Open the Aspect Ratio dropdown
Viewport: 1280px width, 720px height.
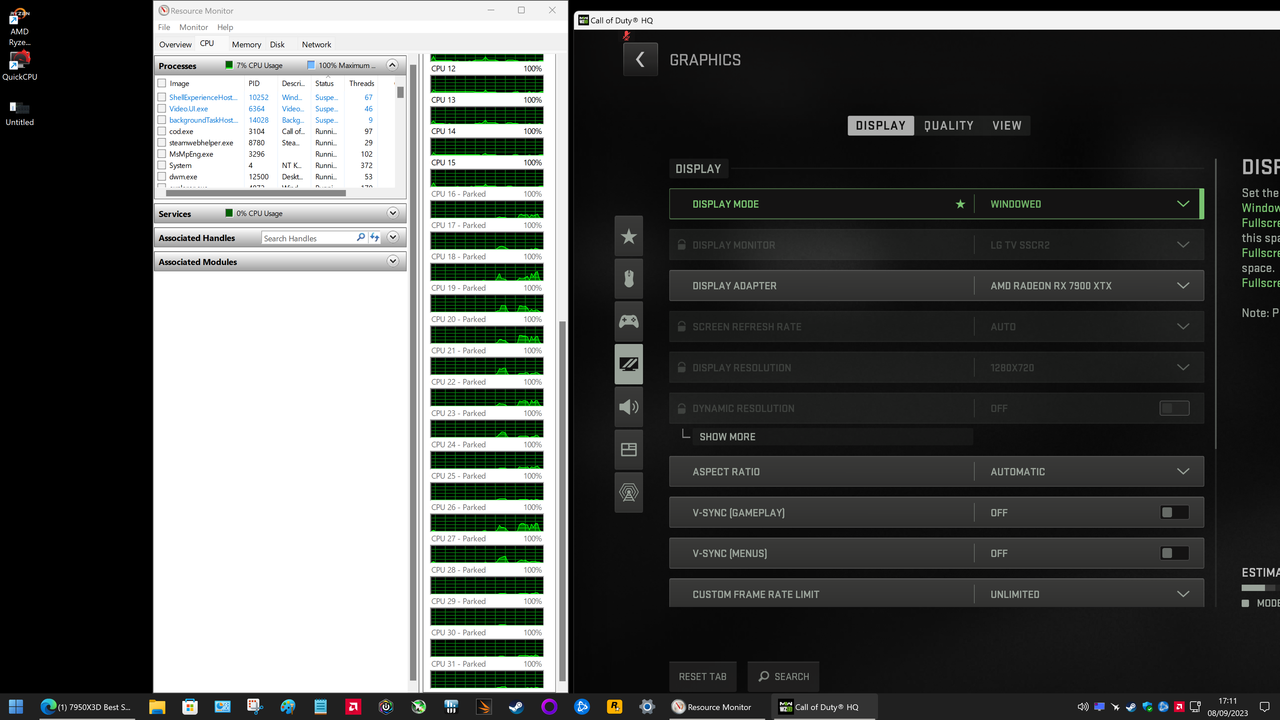(936, 472)
